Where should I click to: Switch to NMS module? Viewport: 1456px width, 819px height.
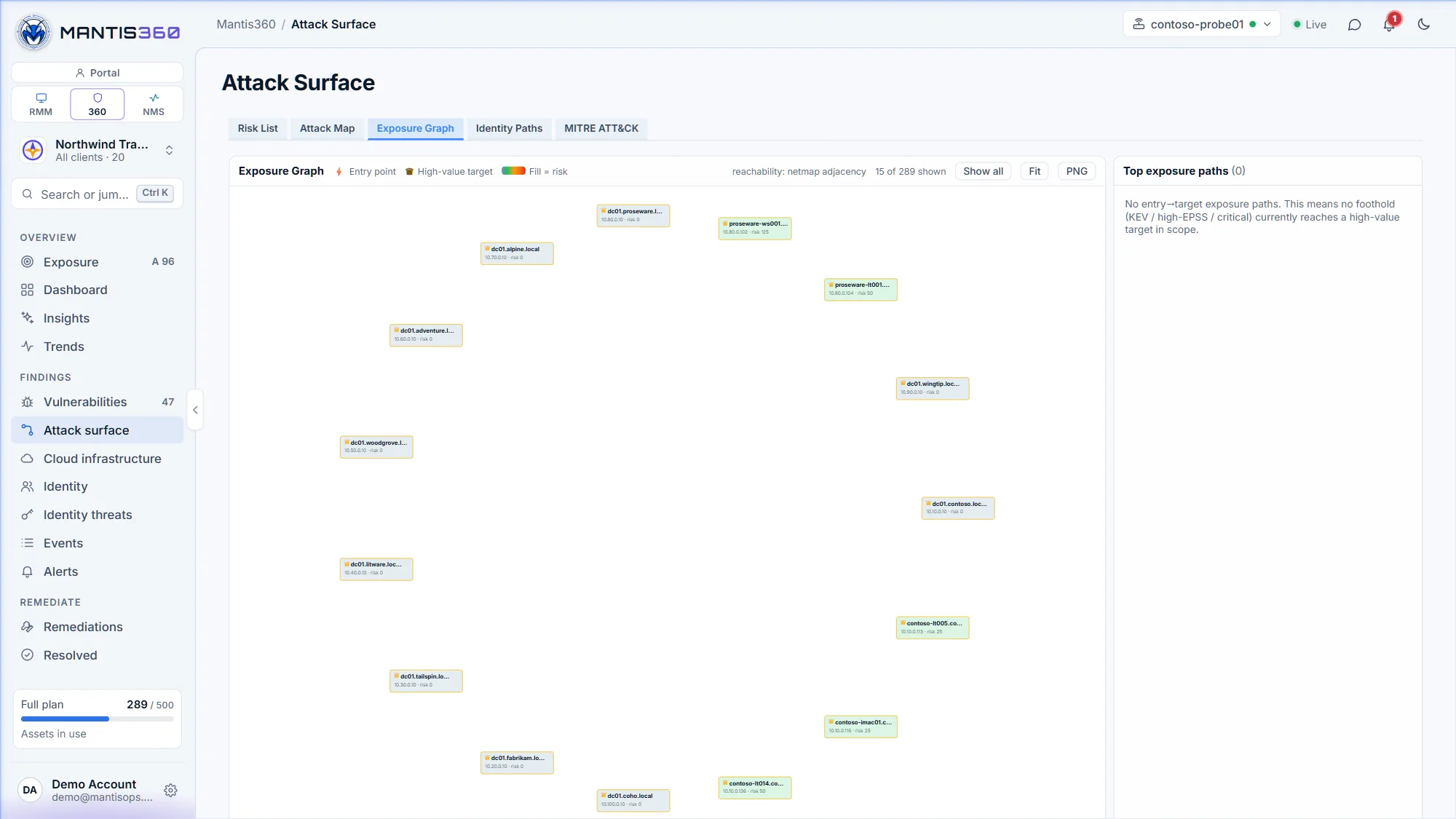point(154,104)
